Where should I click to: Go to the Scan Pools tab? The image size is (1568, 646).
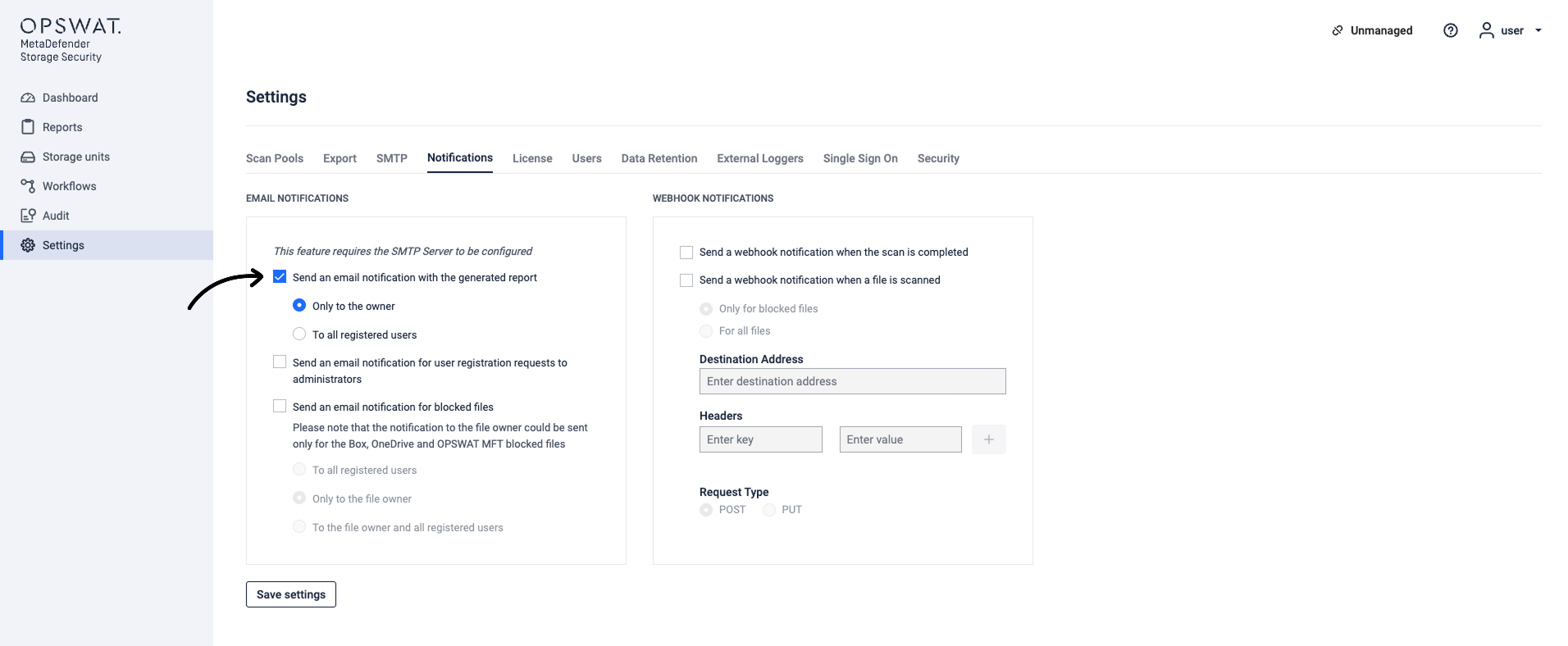pyautogui.click(x=275, y=158)
